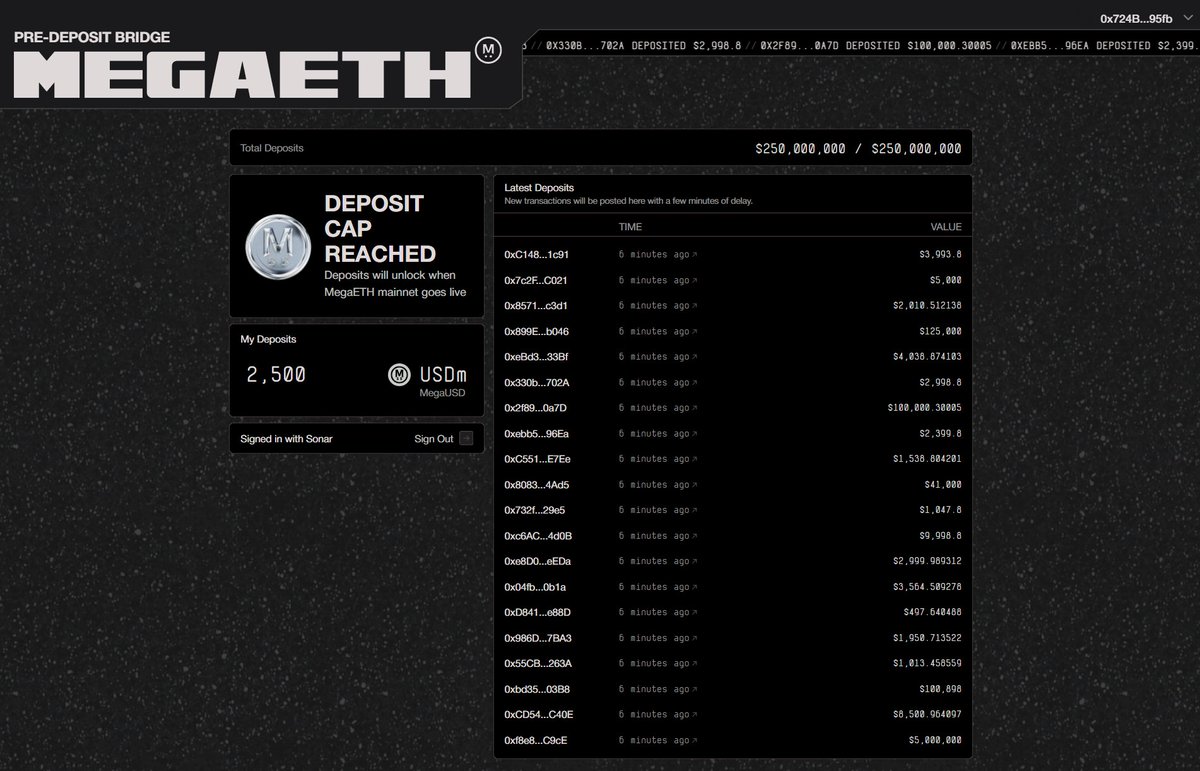Click the Sign Out button
The width and height of the screenshot is (1200, 771).
[x=444, y=438]
